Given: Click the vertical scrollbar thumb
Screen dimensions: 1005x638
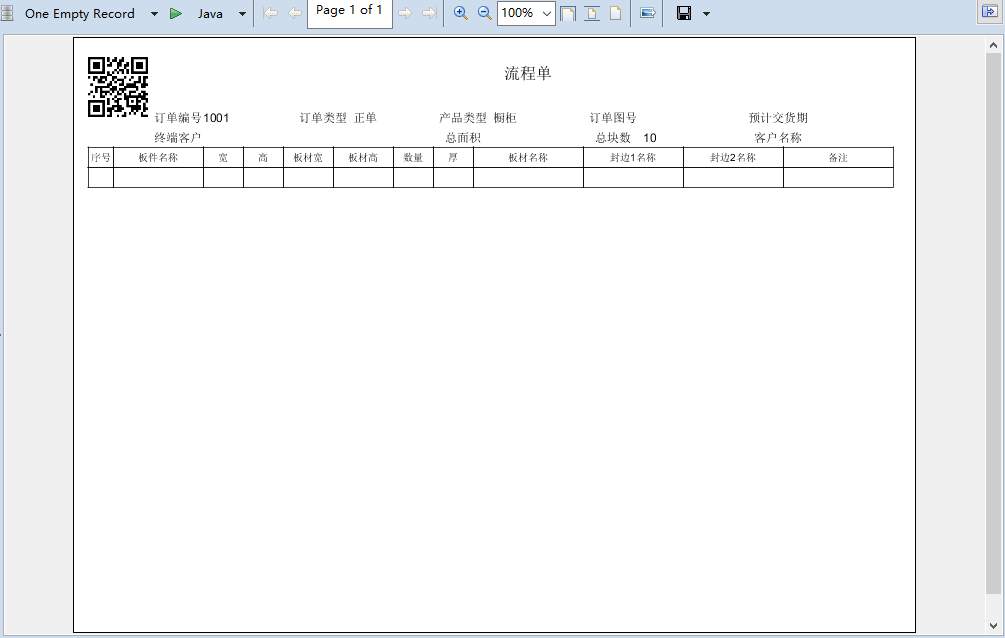Looking at the screenshot, I should click(x=993, y=324).
